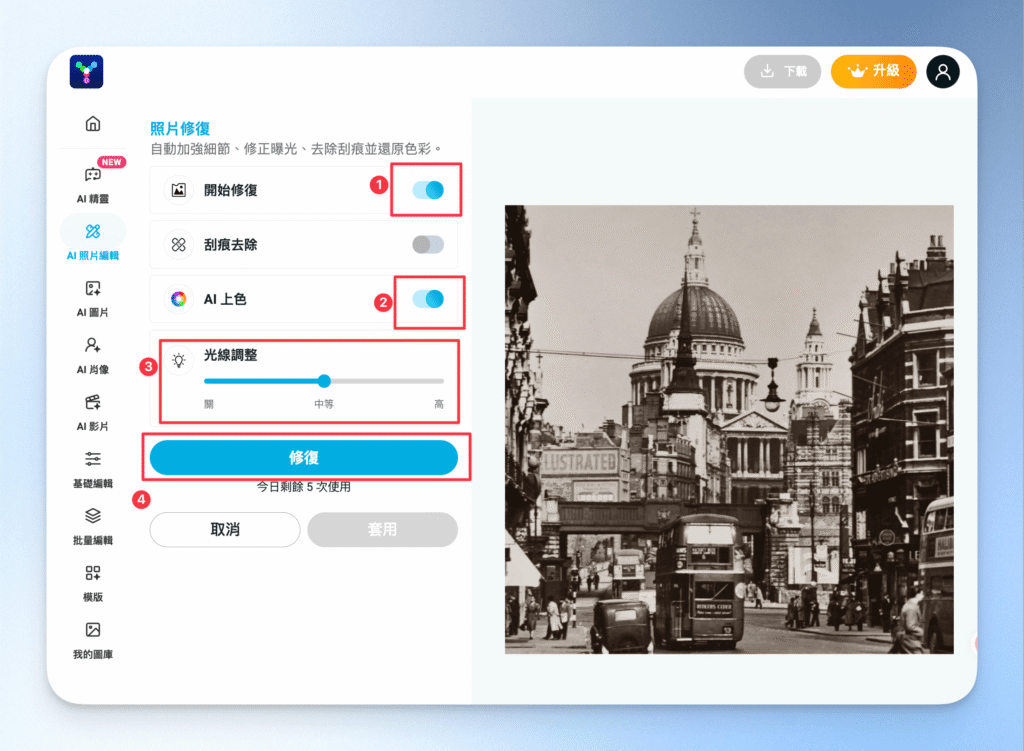The width and height of the screenshot is (1024, 751).
Task: Set light slider to 關 end
Action: pyautogui.click(x=206, y=381)
